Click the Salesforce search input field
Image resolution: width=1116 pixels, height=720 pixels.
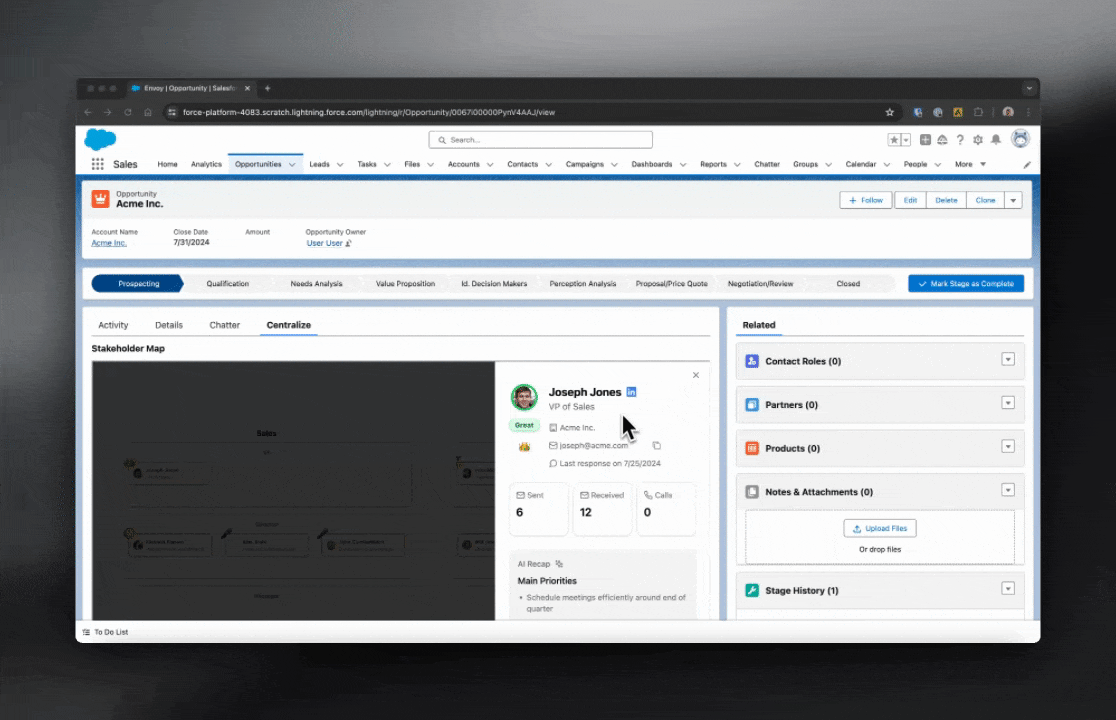point(541,140)
